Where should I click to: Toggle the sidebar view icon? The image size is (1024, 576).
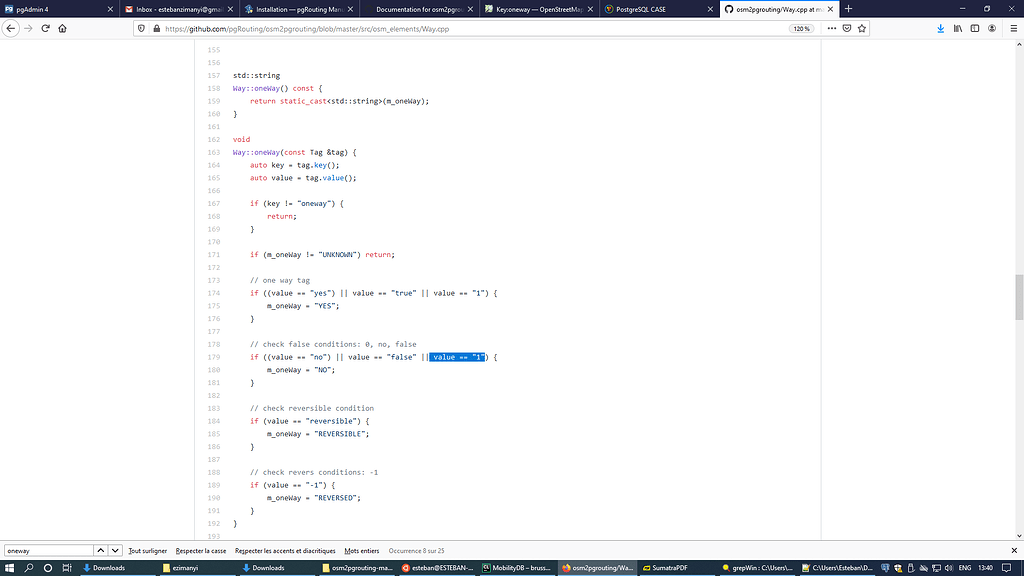coord(972,29)
